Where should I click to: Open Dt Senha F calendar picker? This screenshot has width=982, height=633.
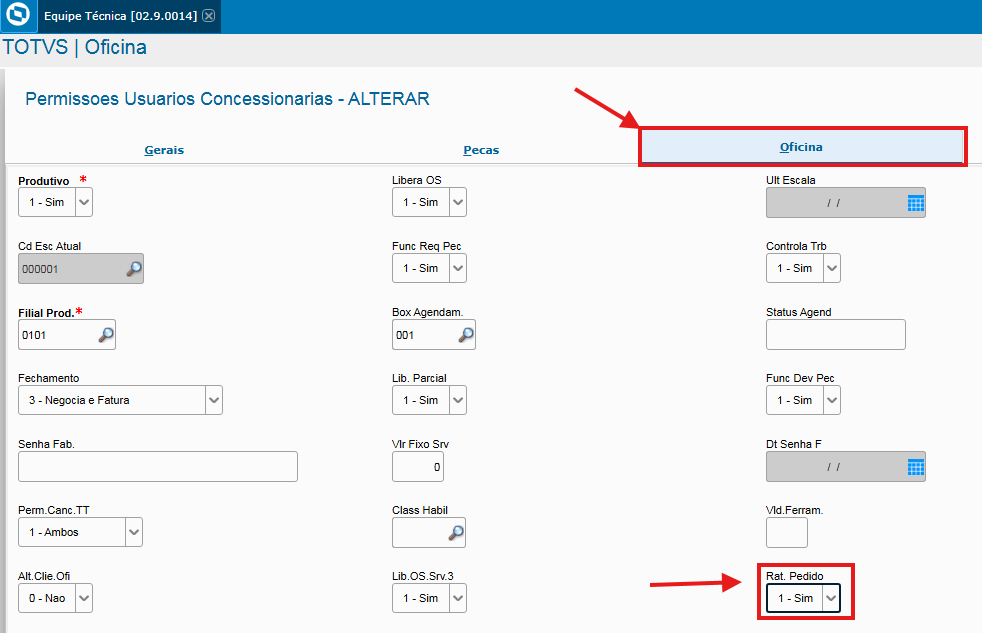point(915,467)
